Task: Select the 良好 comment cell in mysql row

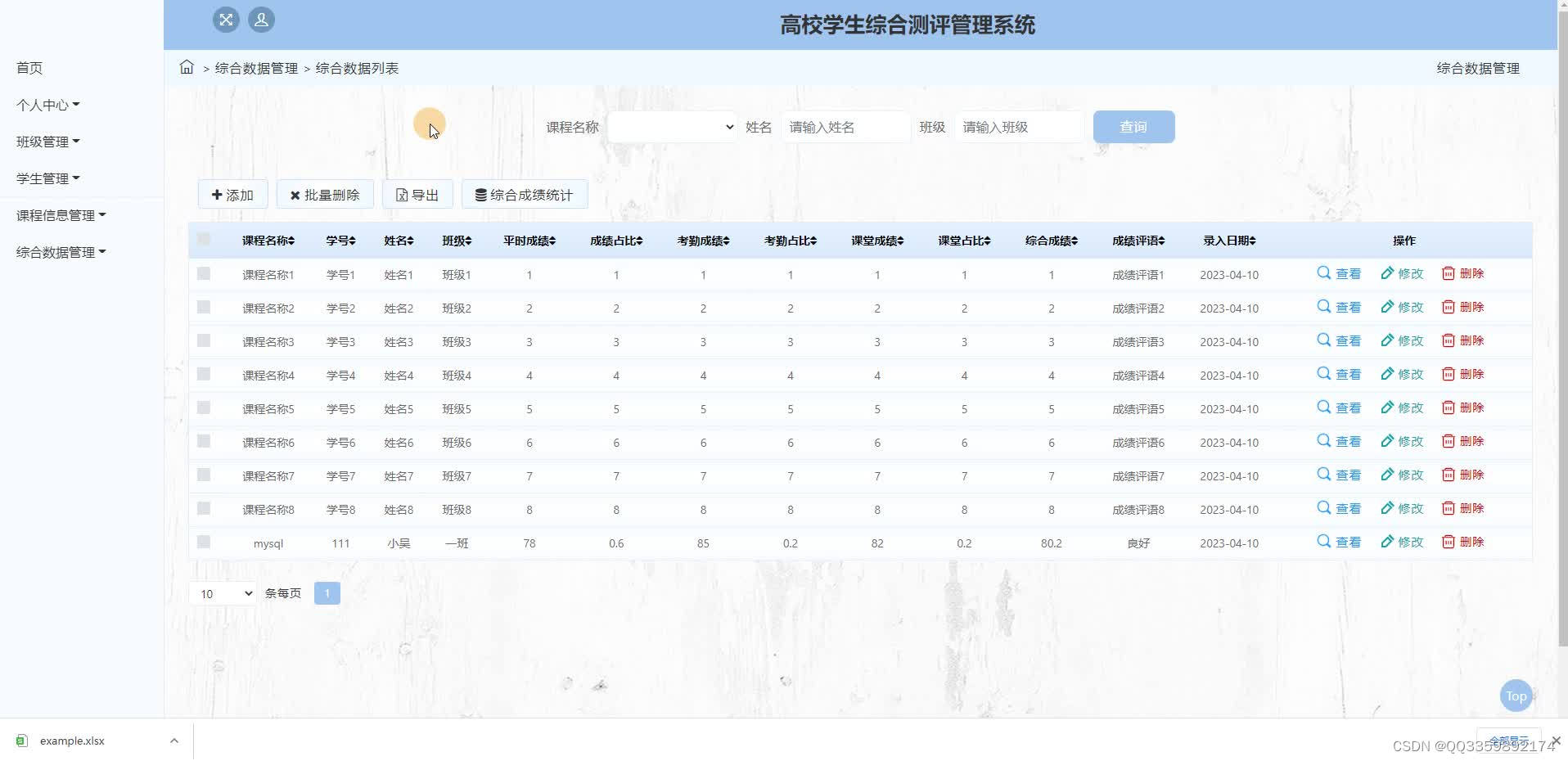Action: 1138,543
